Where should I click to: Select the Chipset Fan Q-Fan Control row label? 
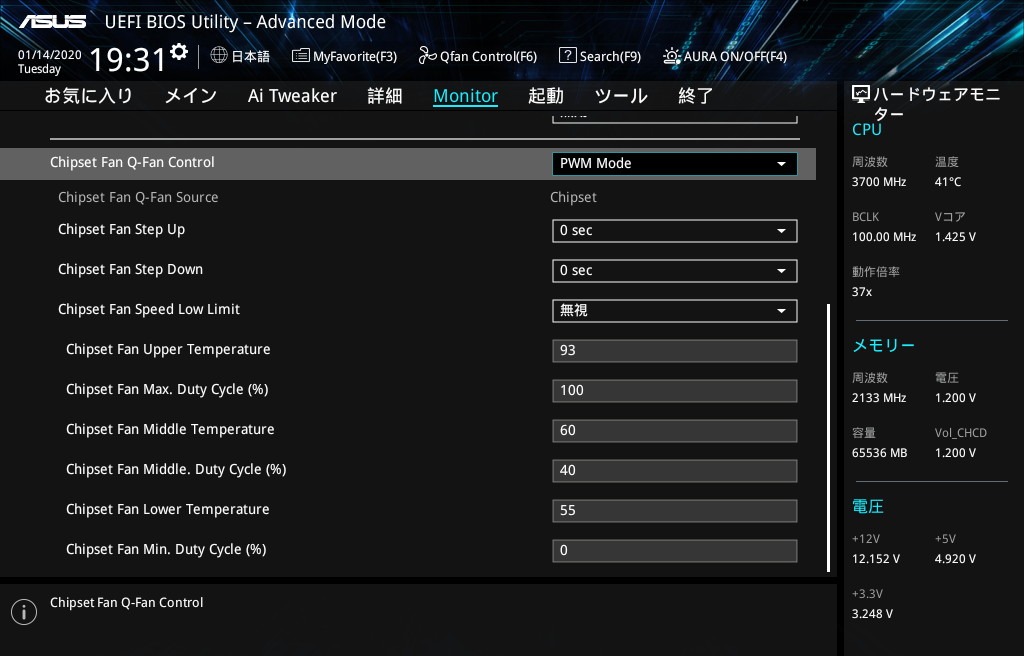click(132, 162)
